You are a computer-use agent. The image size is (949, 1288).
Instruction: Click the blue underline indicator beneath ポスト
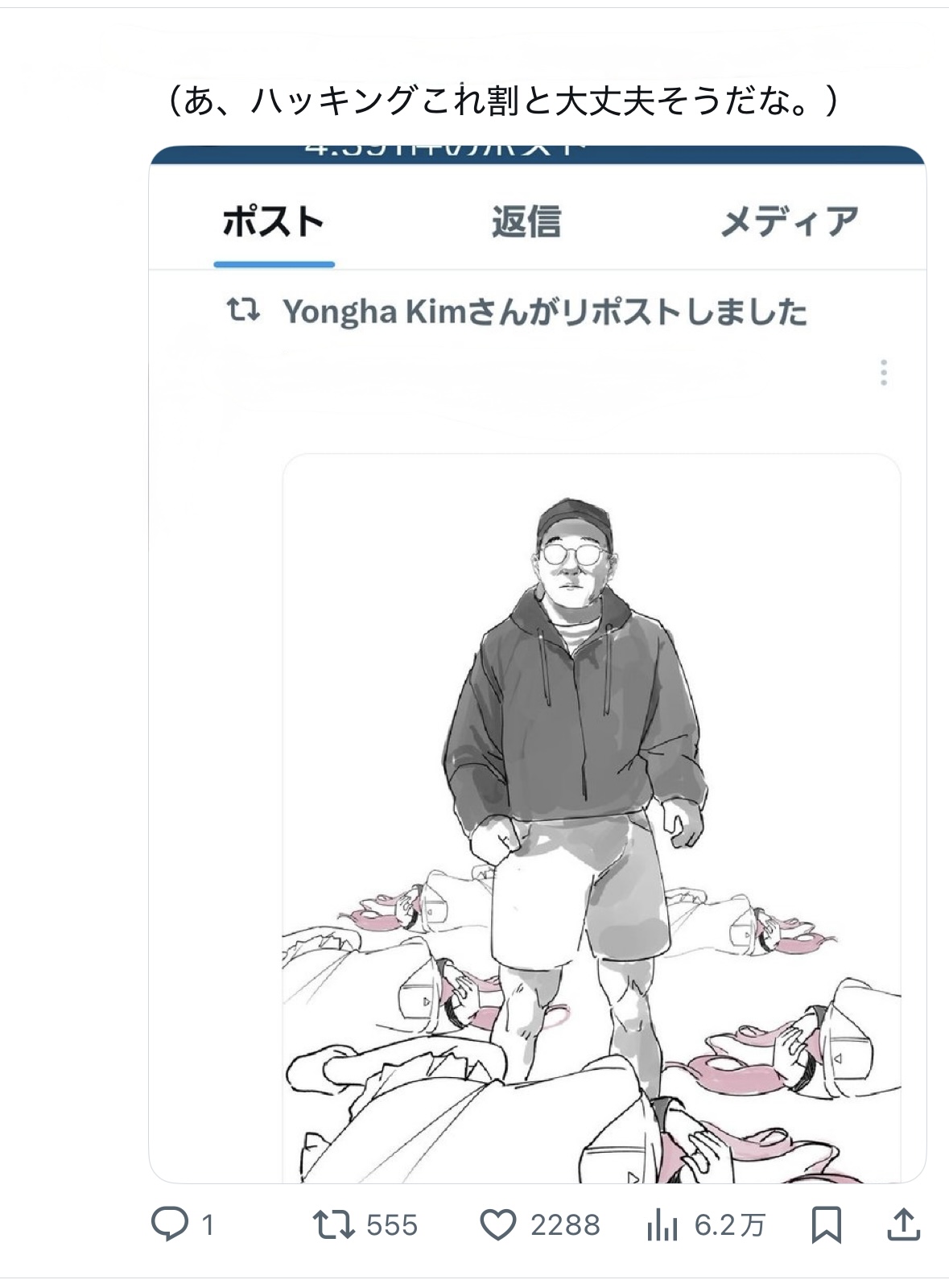click(274, 264)
